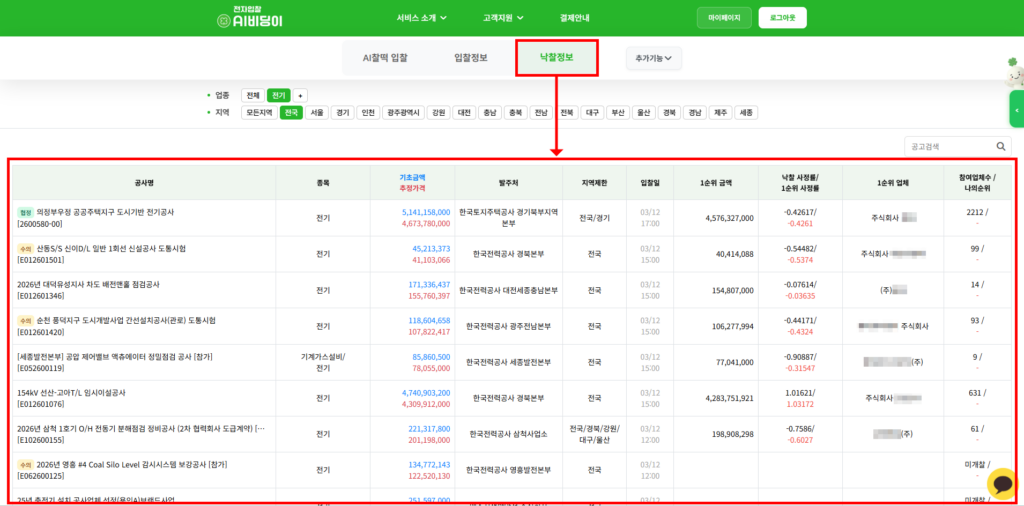Viewport: 1024px width, 506px height.
Task: Expand the 추가기능 dropdown
Action: 653,59
